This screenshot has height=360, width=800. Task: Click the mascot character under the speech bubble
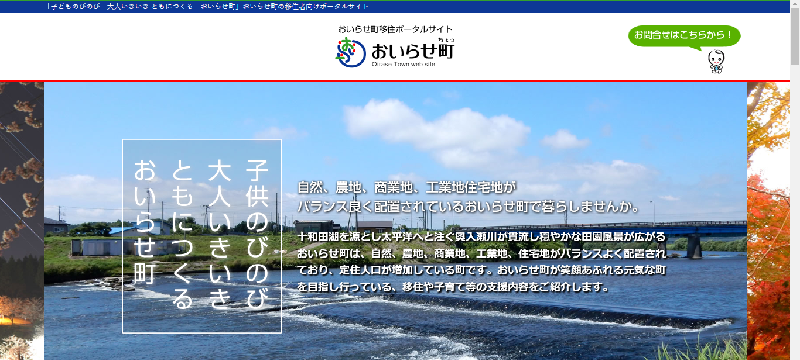click(x=716, y=61)
